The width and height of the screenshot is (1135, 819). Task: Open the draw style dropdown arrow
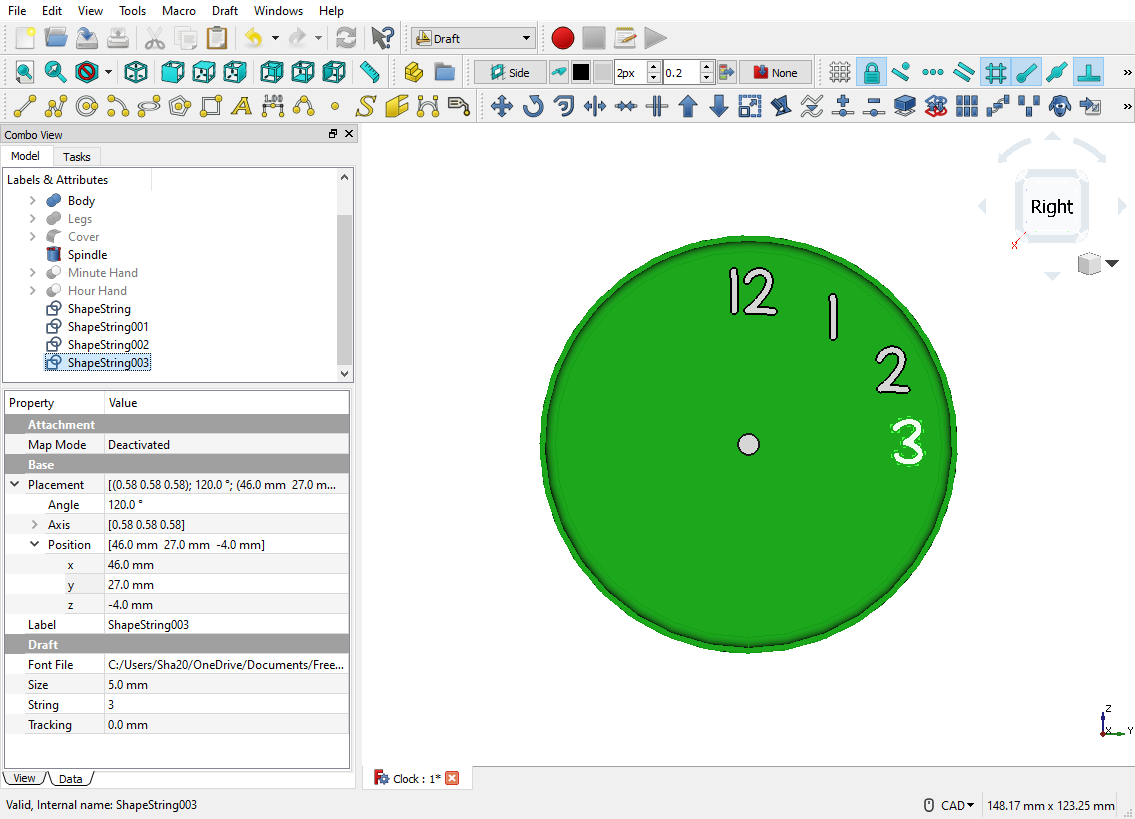(x=108, y=72)
